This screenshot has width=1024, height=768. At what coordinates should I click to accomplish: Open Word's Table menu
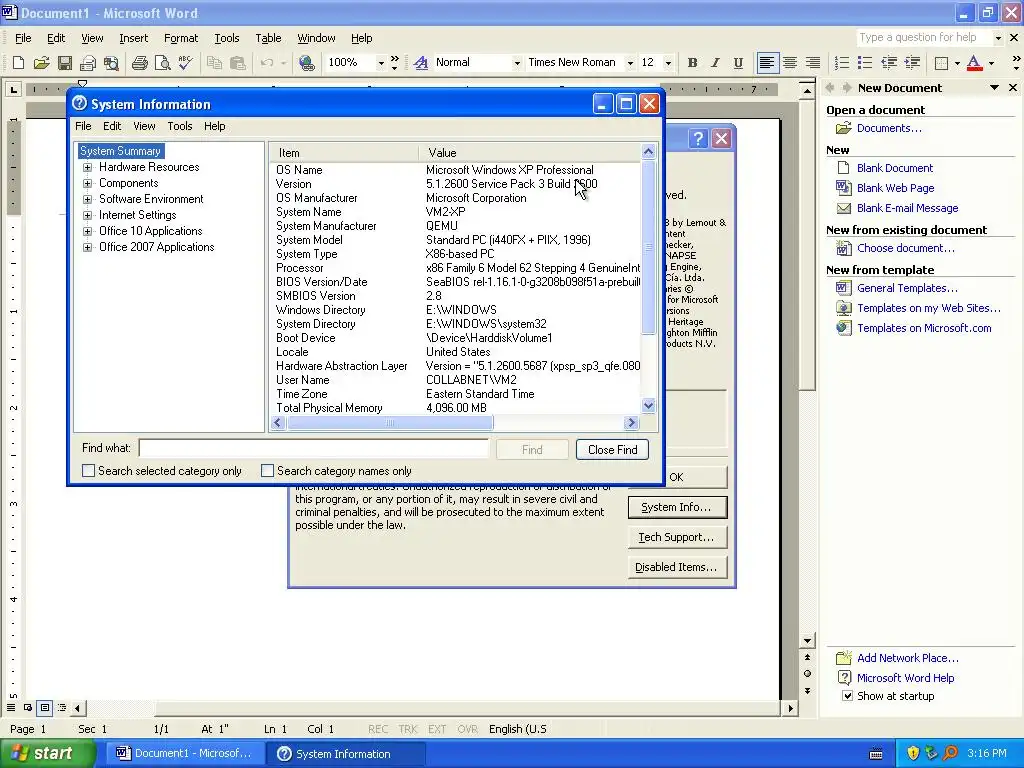268,38
